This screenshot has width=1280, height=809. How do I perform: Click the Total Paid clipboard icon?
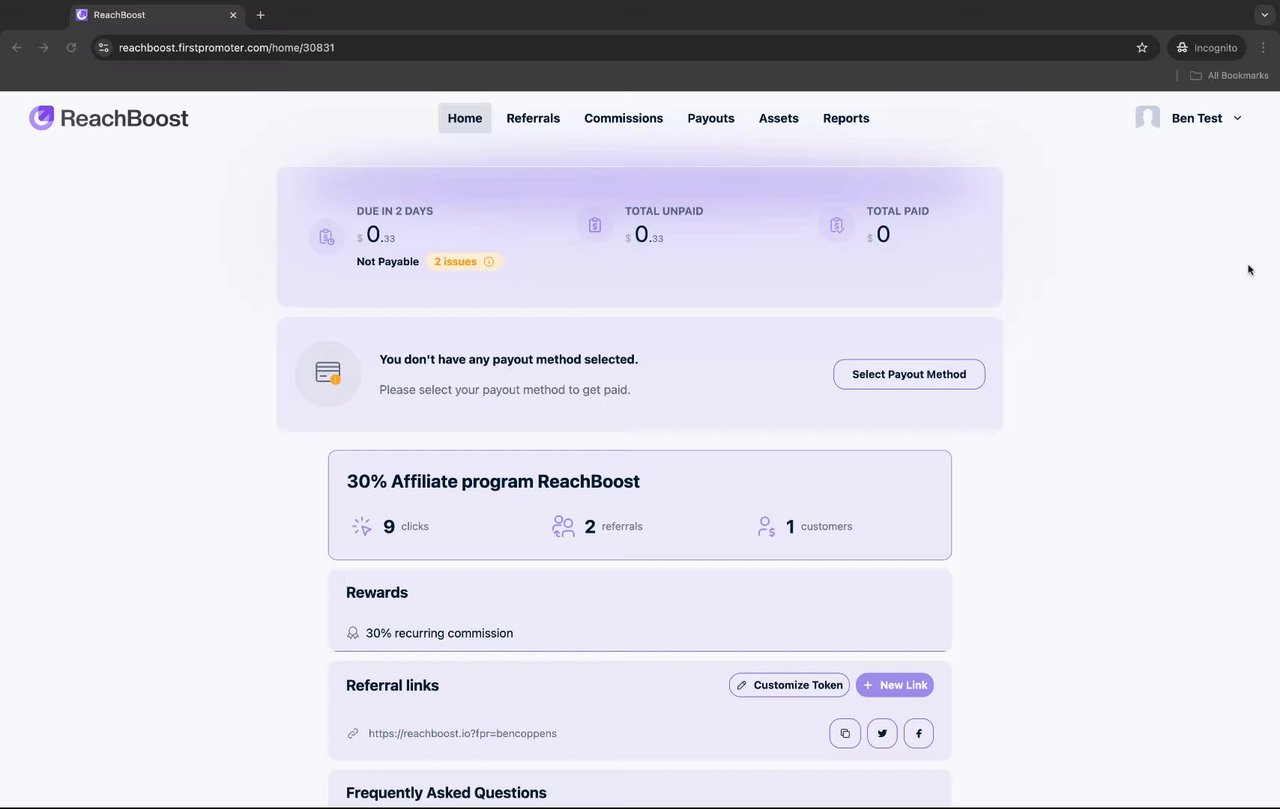(x=837, y=225)
